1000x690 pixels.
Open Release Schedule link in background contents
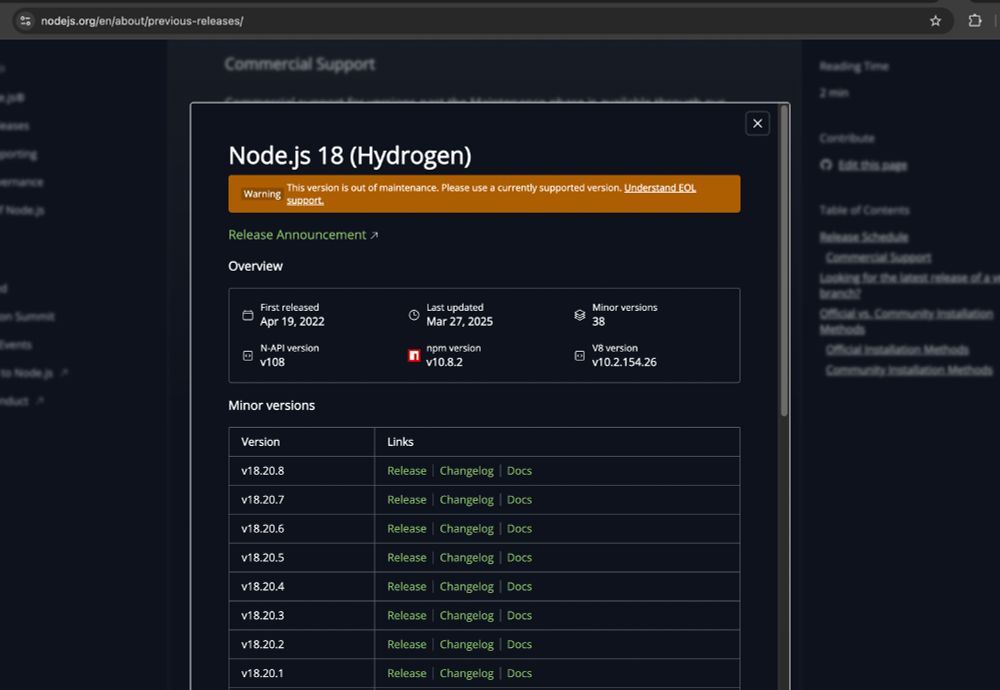click(864, 237)
